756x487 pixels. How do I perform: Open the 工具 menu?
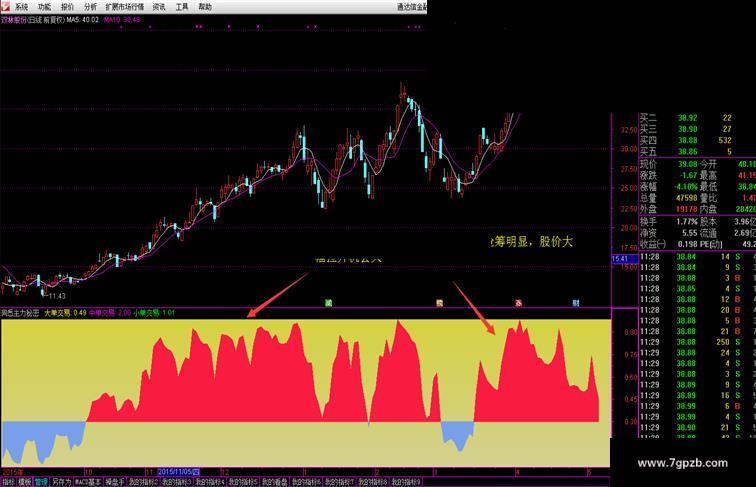[x=182, y=7]
